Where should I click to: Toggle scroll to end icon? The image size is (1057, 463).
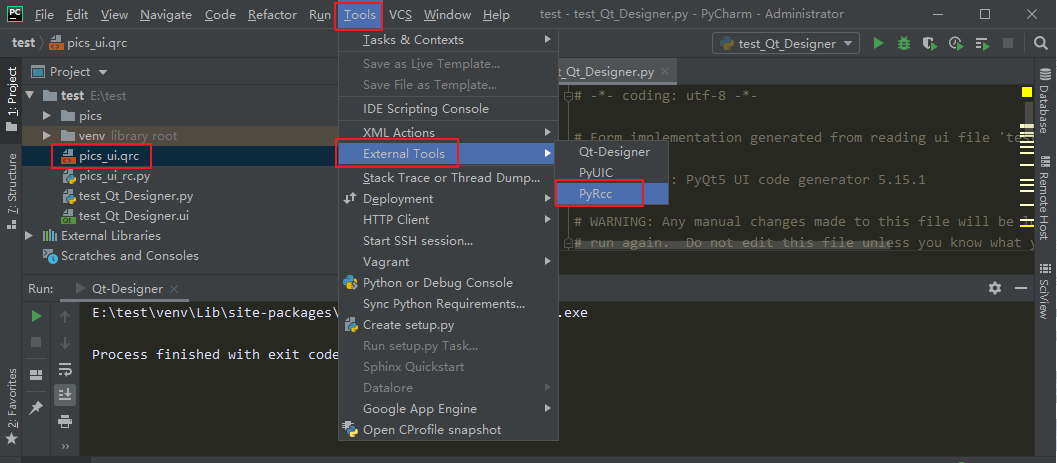(x=65, y=395)
